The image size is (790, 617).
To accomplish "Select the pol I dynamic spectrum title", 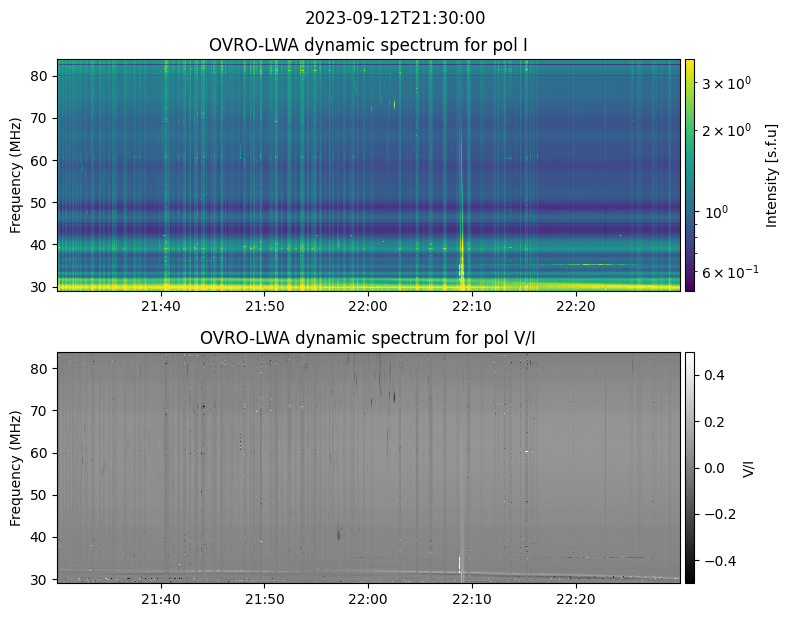I will pyautogui.click(x=368, y=45).
